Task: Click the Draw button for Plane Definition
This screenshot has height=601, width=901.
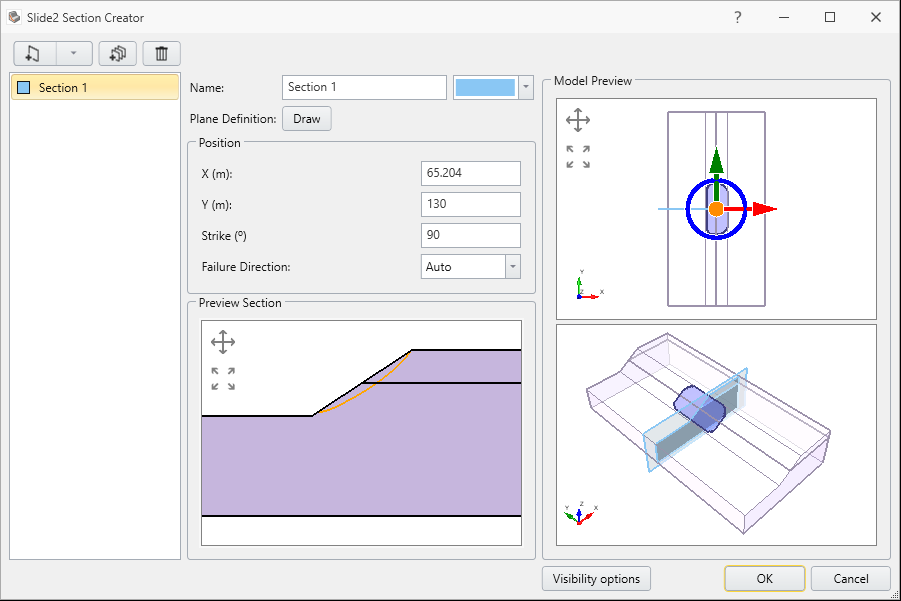Action: pos(306,118)
